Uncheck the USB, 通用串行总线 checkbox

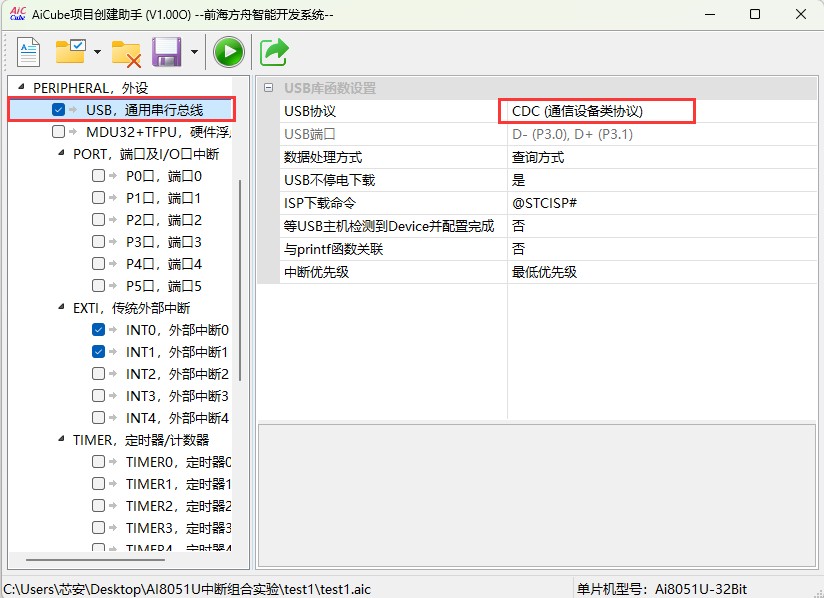tap(58, 109)
